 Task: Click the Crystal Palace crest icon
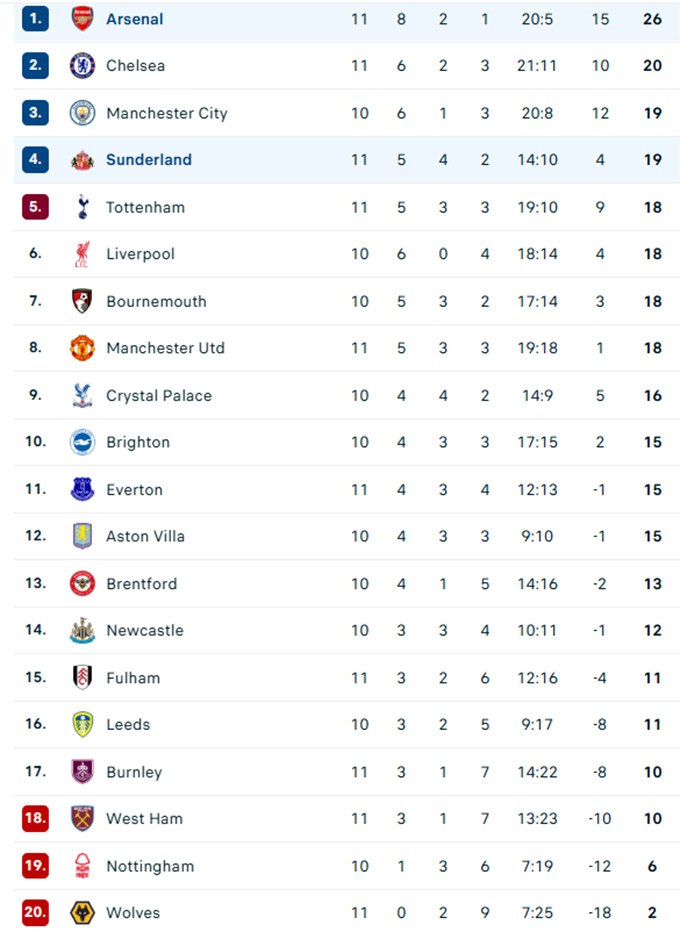(x=82, y=395)
